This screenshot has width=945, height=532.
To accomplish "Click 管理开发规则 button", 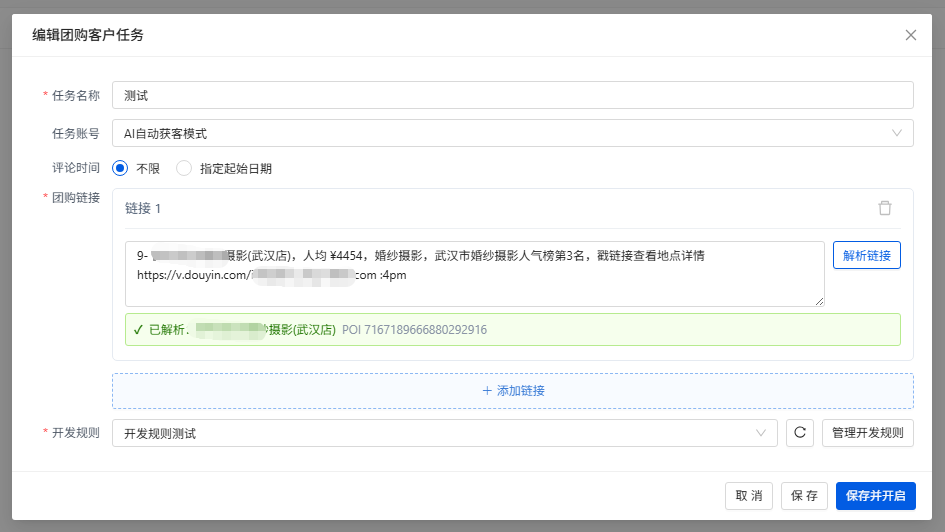I will click(x=867, y=433).
